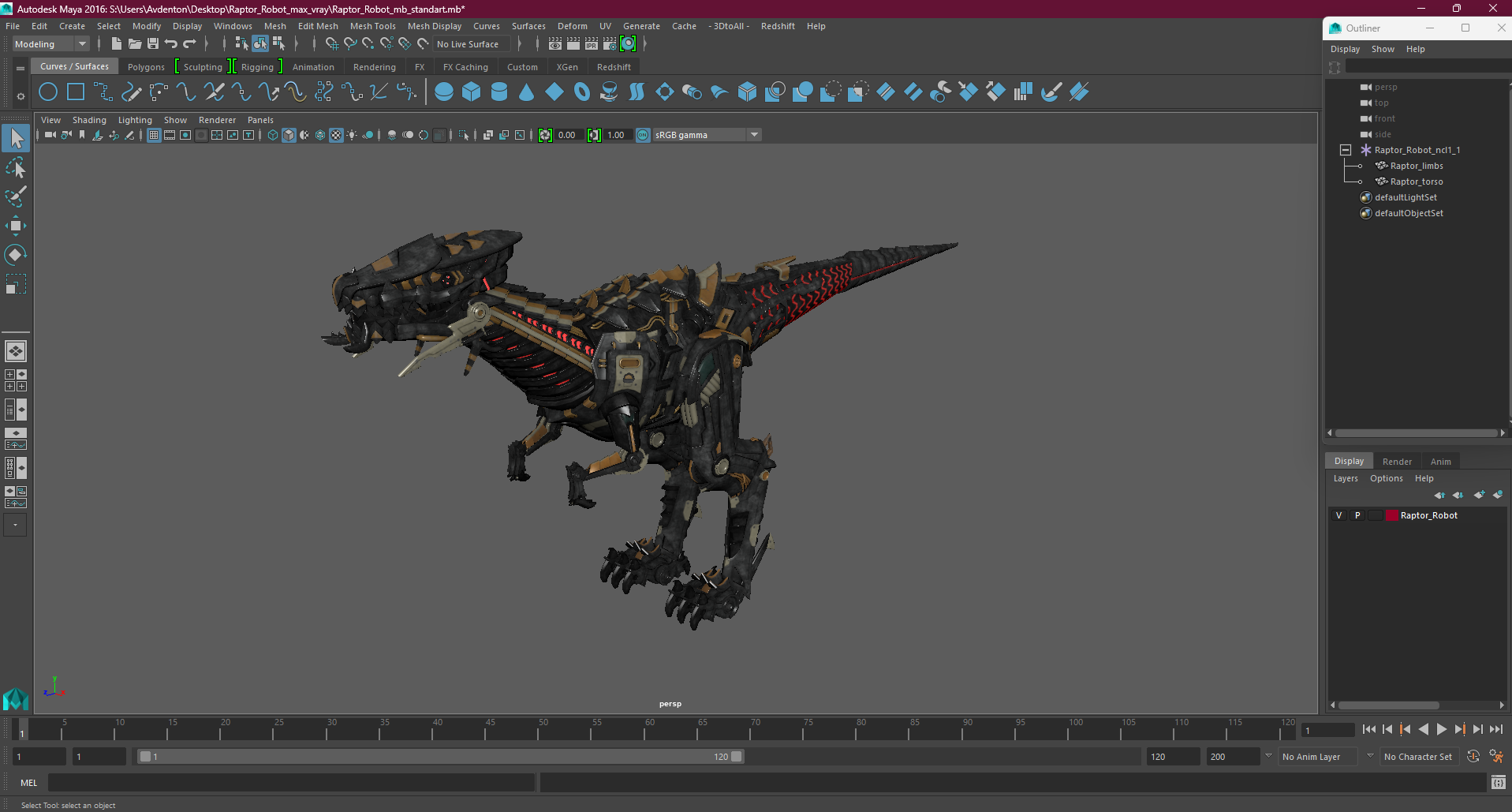Open the No Anim Layer dropdown
The image size is (1512, 812).
(1317, 757)
